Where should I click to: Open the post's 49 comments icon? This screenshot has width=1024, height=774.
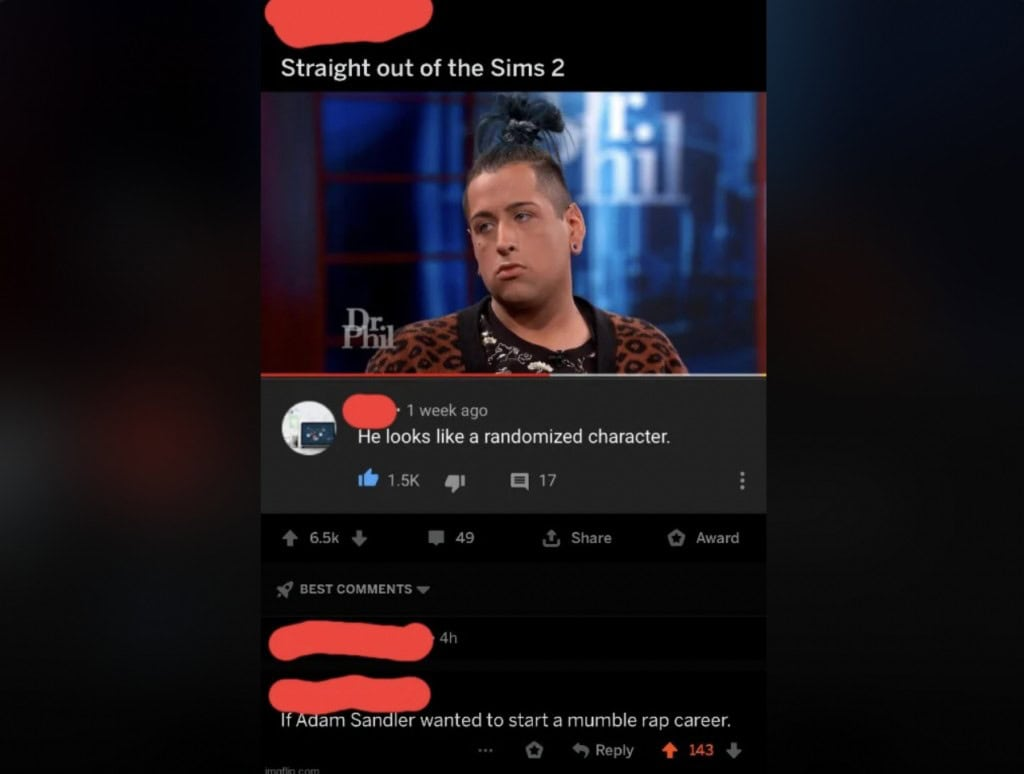point(436,538)
